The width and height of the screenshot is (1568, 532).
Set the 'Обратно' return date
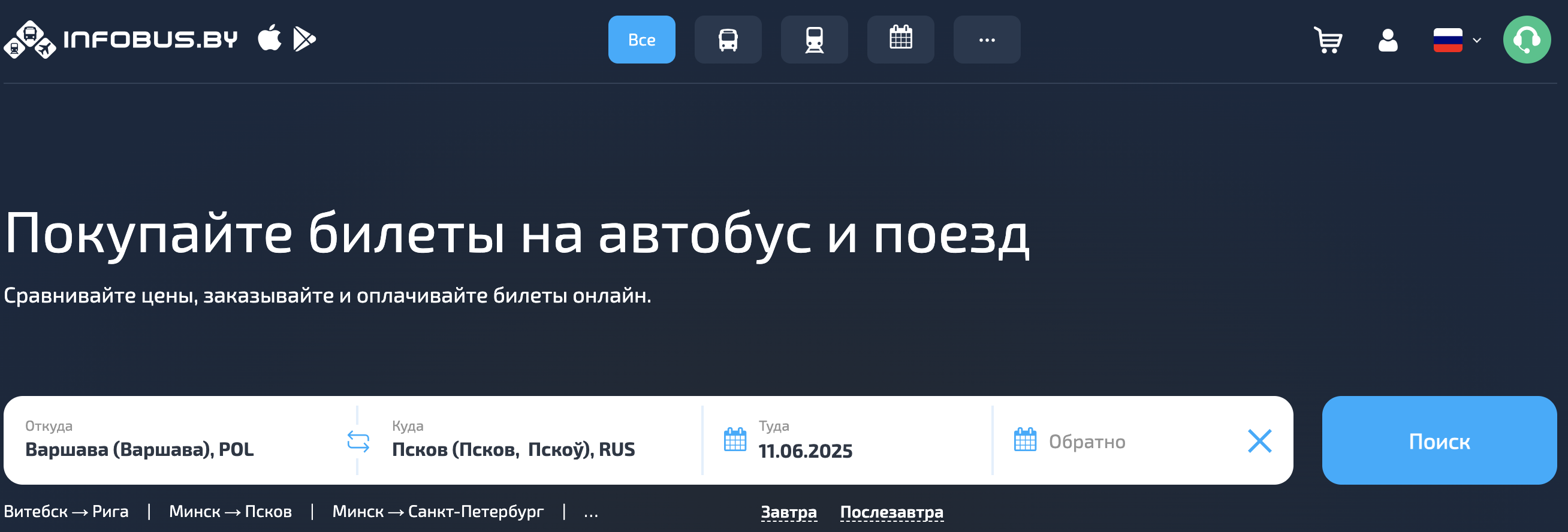(1087, 442)
